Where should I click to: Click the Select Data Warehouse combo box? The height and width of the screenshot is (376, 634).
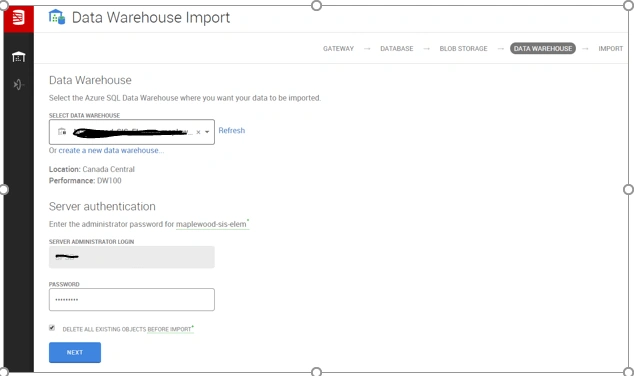coord(132,132)
